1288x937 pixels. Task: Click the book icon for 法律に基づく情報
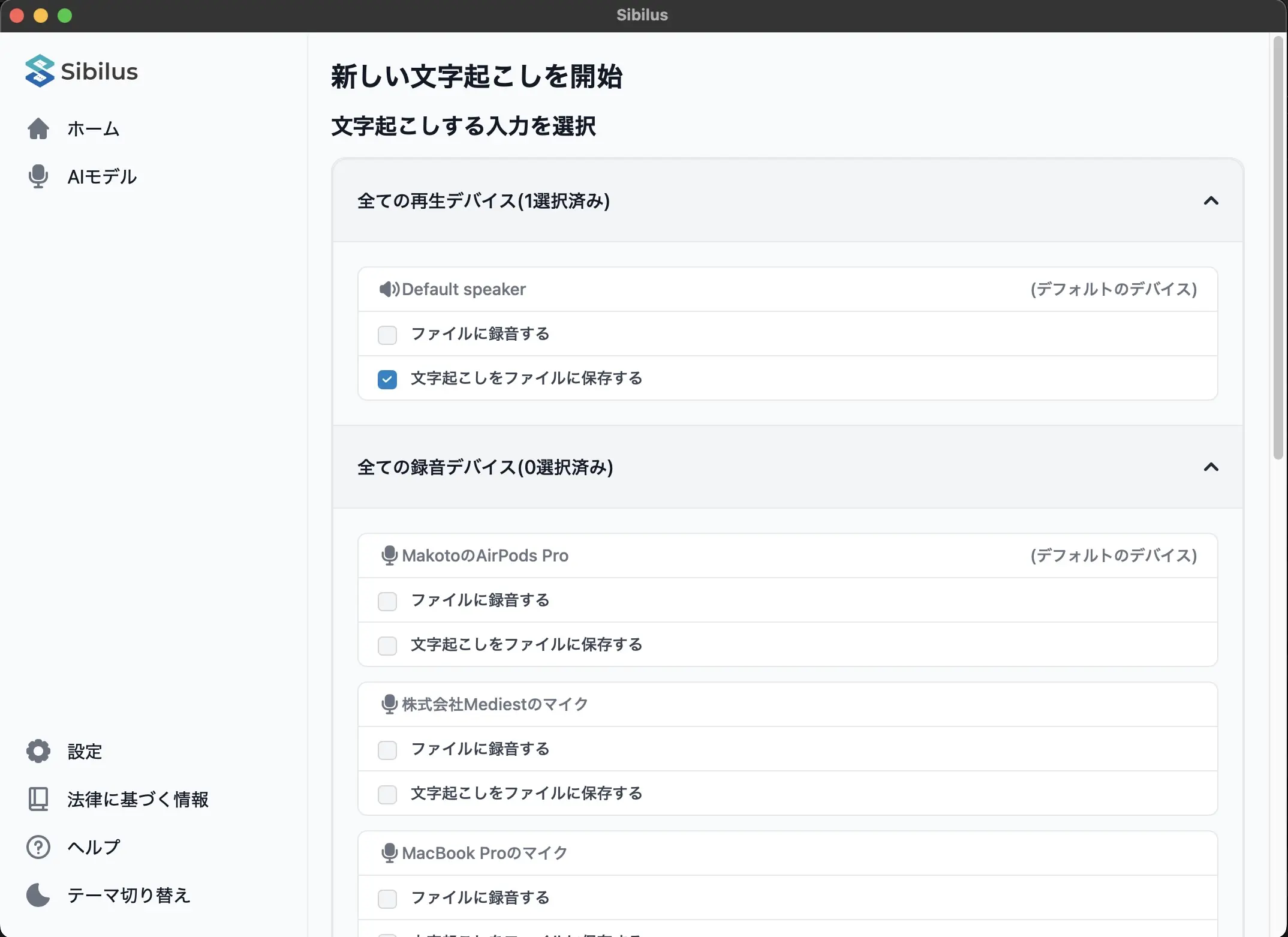coord(38,799)
